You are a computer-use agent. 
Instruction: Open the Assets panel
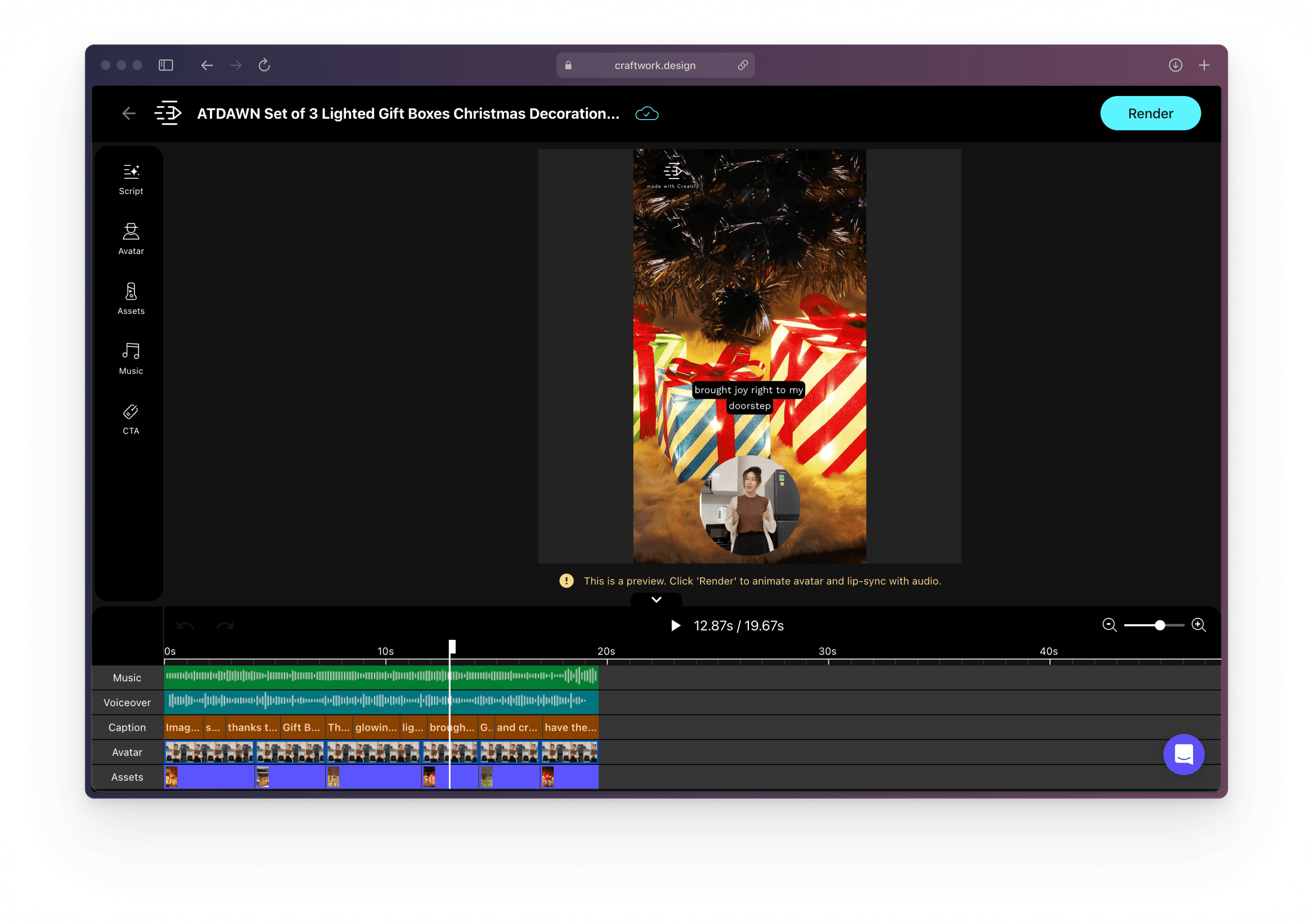130,298
